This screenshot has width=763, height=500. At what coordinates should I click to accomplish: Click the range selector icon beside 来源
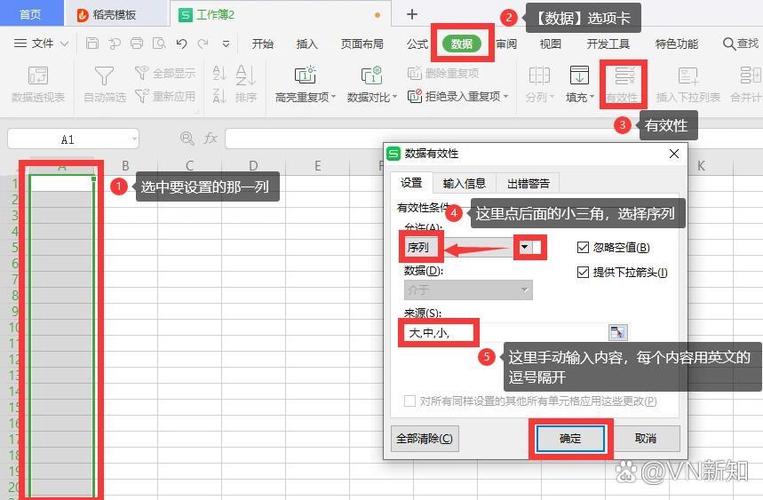pos(618,333)
